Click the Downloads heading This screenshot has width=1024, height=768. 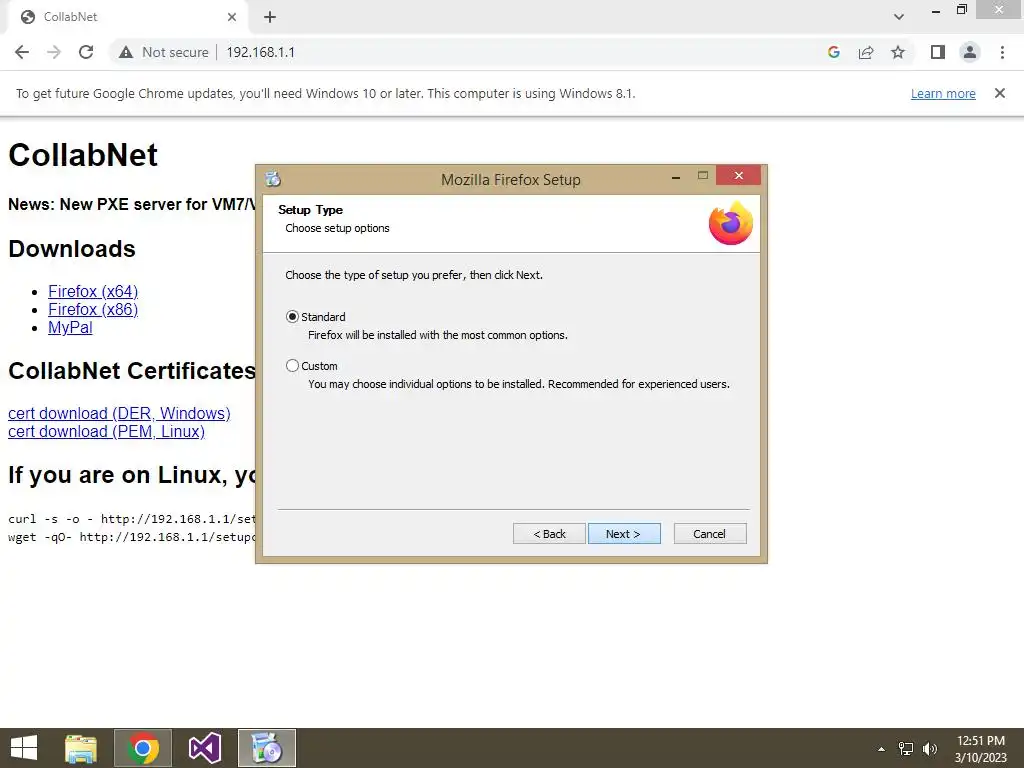(x=72, y=249)
